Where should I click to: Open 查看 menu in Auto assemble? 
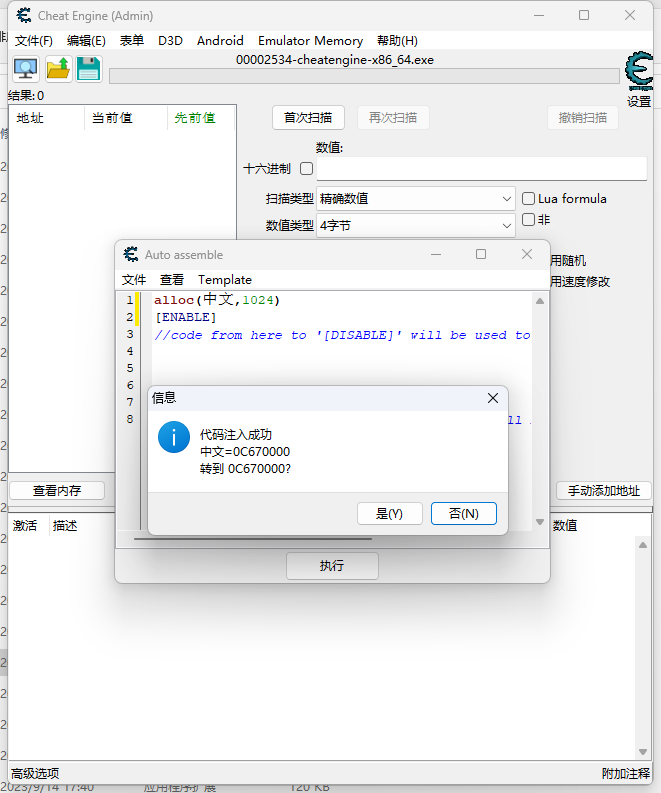172,280
